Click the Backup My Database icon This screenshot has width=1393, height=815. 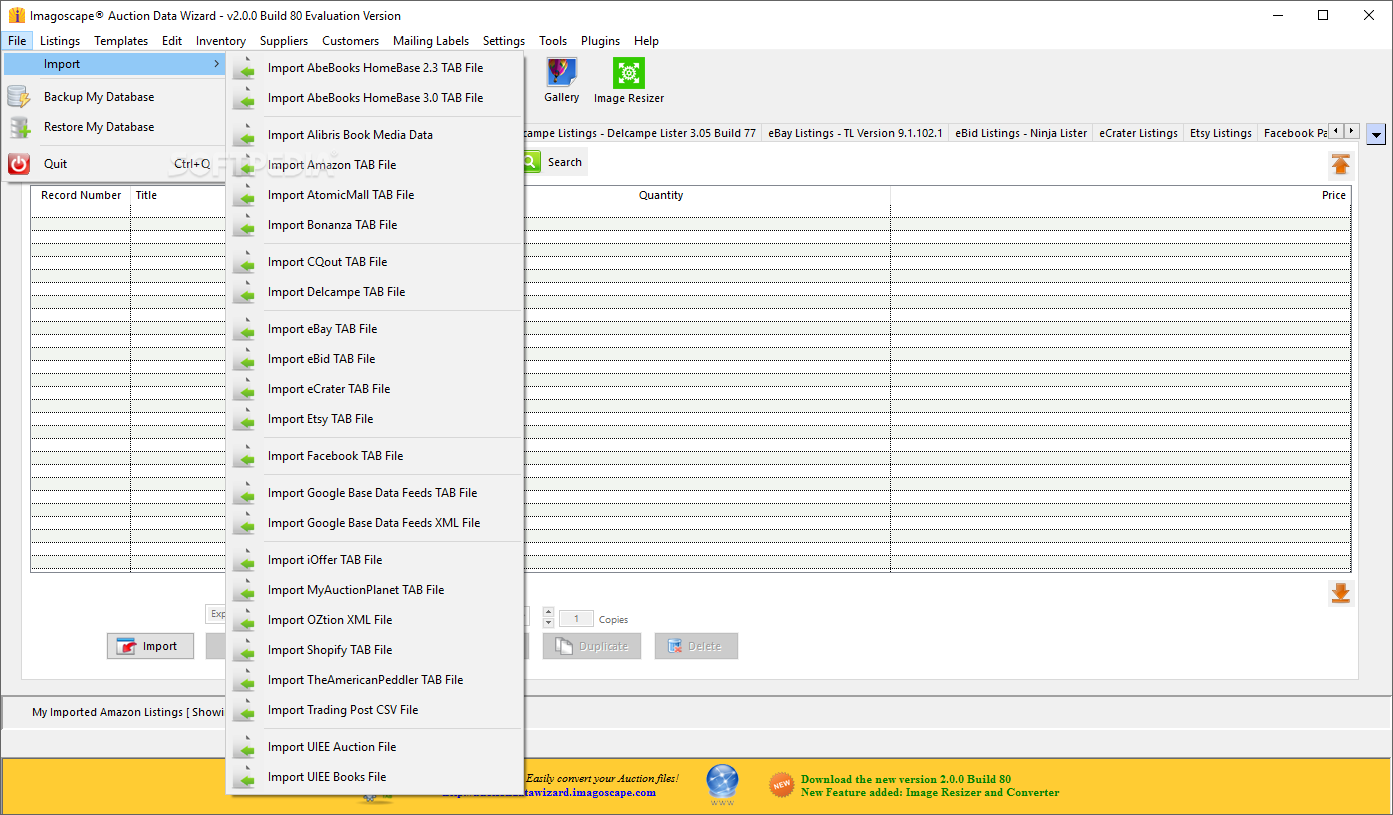19,97
